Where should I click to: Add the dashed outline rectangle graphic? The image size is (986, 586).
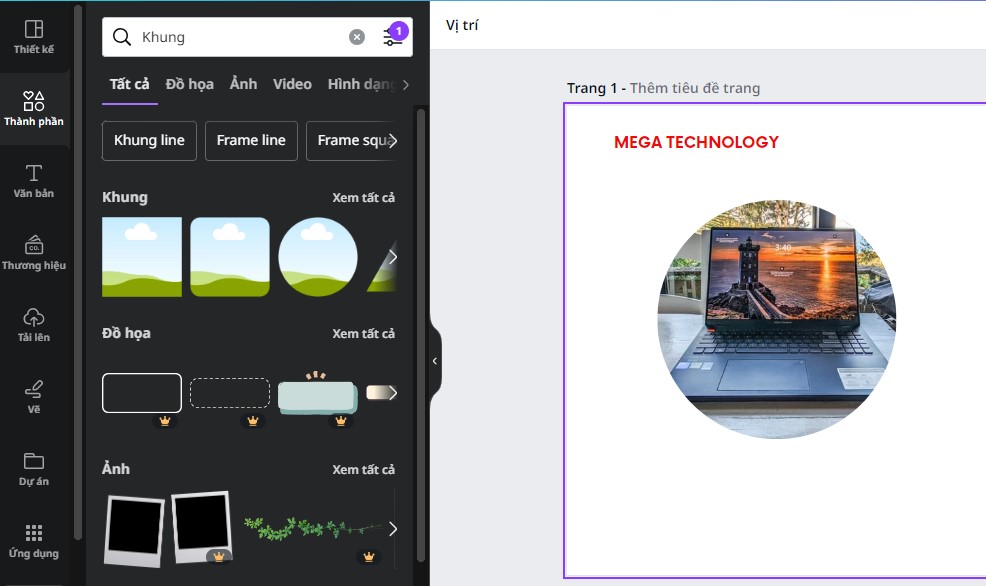coord(230,393)
